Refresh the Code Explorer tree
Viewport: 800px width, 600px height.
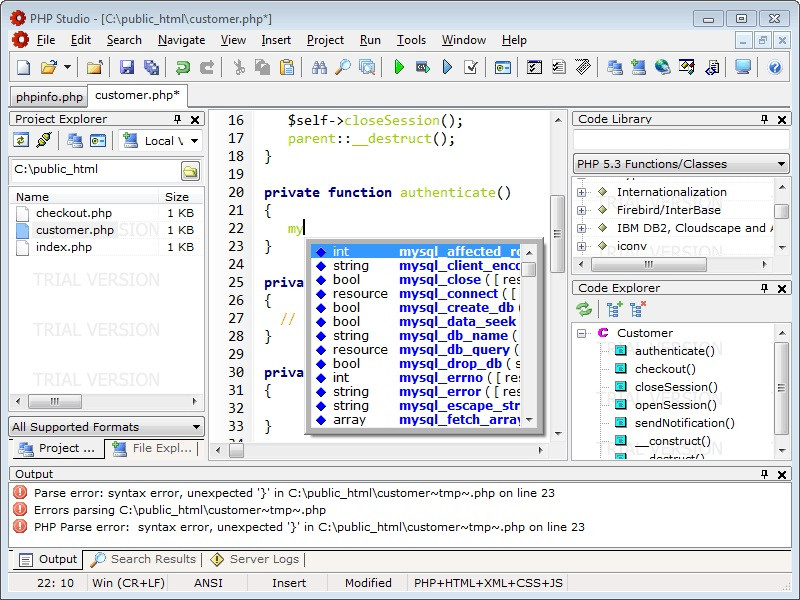pos(584,309)
